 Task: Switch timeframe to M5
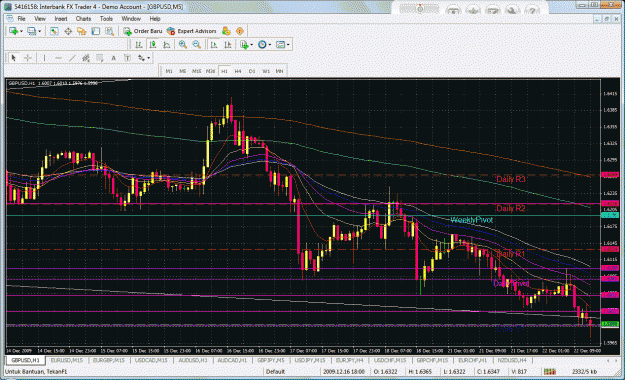point(183,71)
